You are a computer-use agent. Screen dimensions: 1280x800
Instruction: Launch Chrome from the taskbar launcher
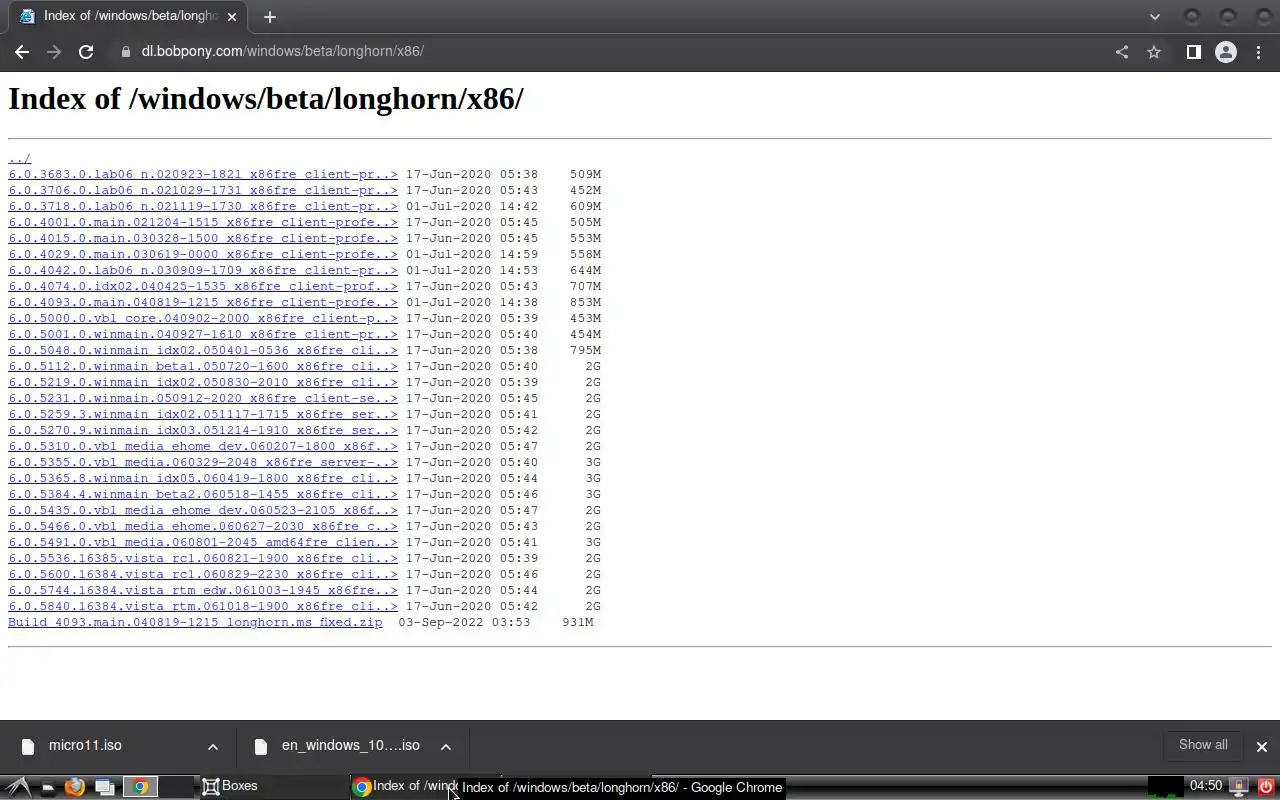(x=140, y=787)
